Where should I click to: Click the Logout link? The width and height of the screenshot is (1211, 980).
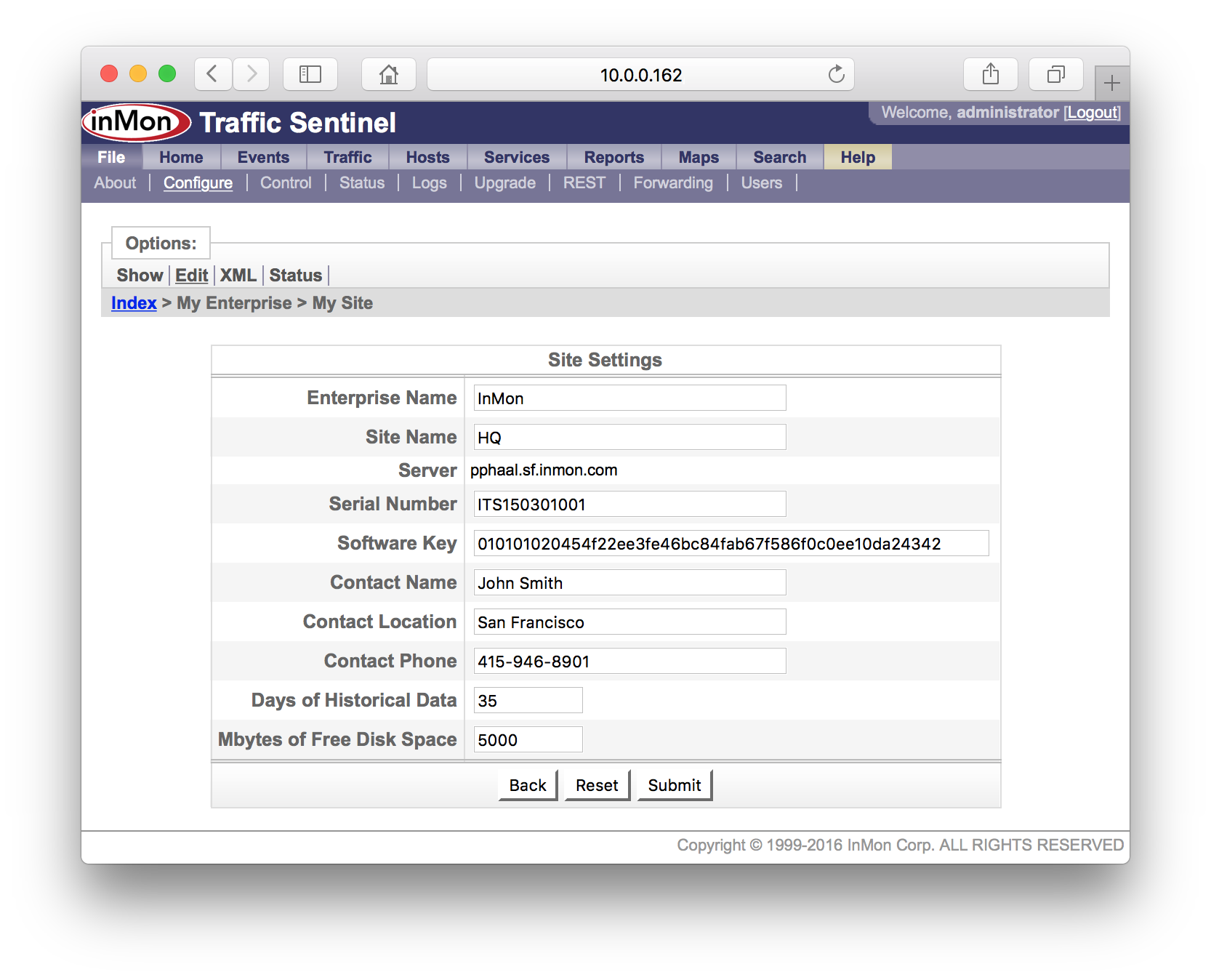point(1093,113)
